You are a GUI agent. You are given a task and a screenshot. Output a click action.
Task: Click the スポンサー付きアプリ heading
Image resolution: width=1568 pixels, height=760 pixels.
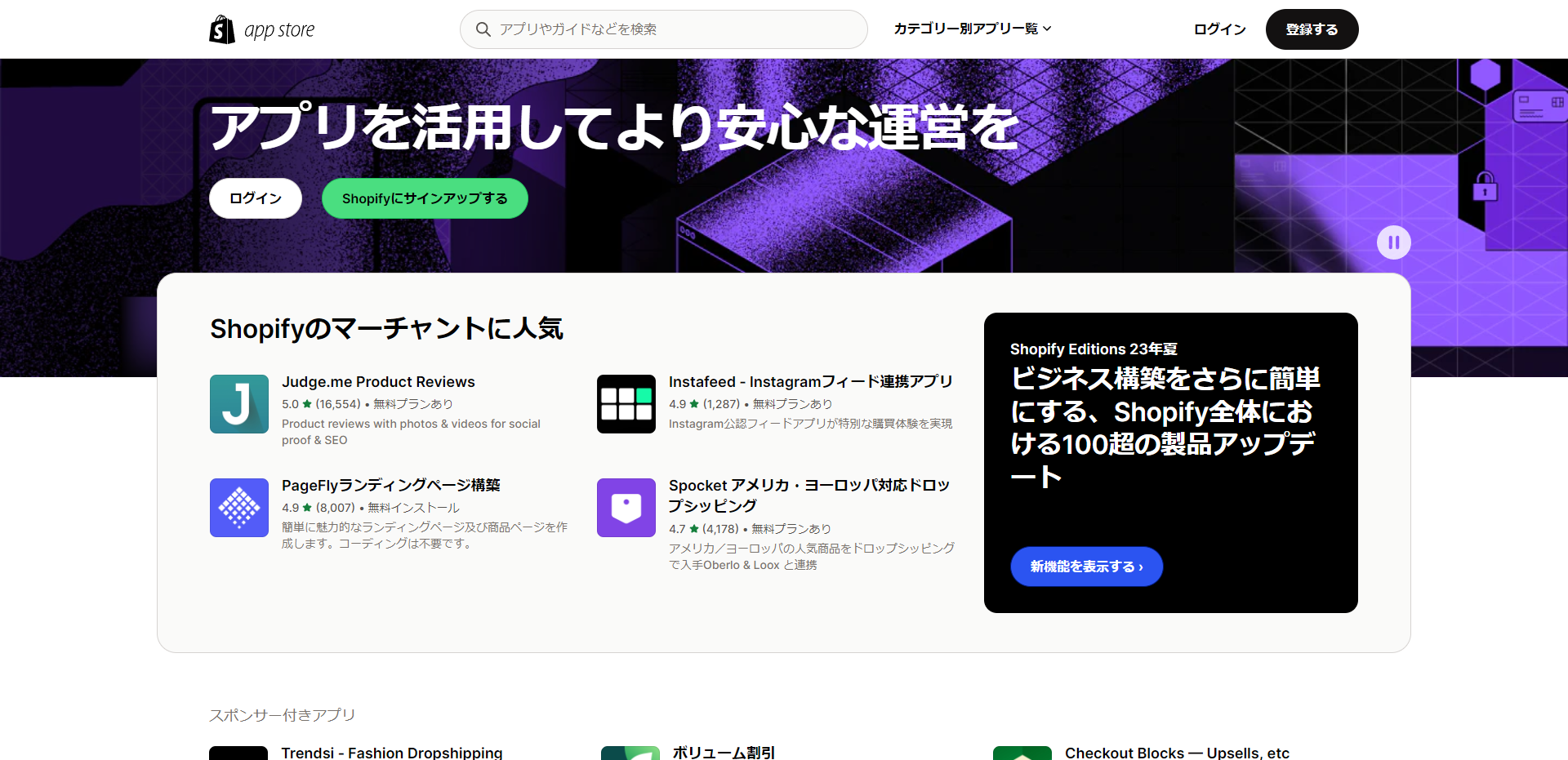point(283,715)
